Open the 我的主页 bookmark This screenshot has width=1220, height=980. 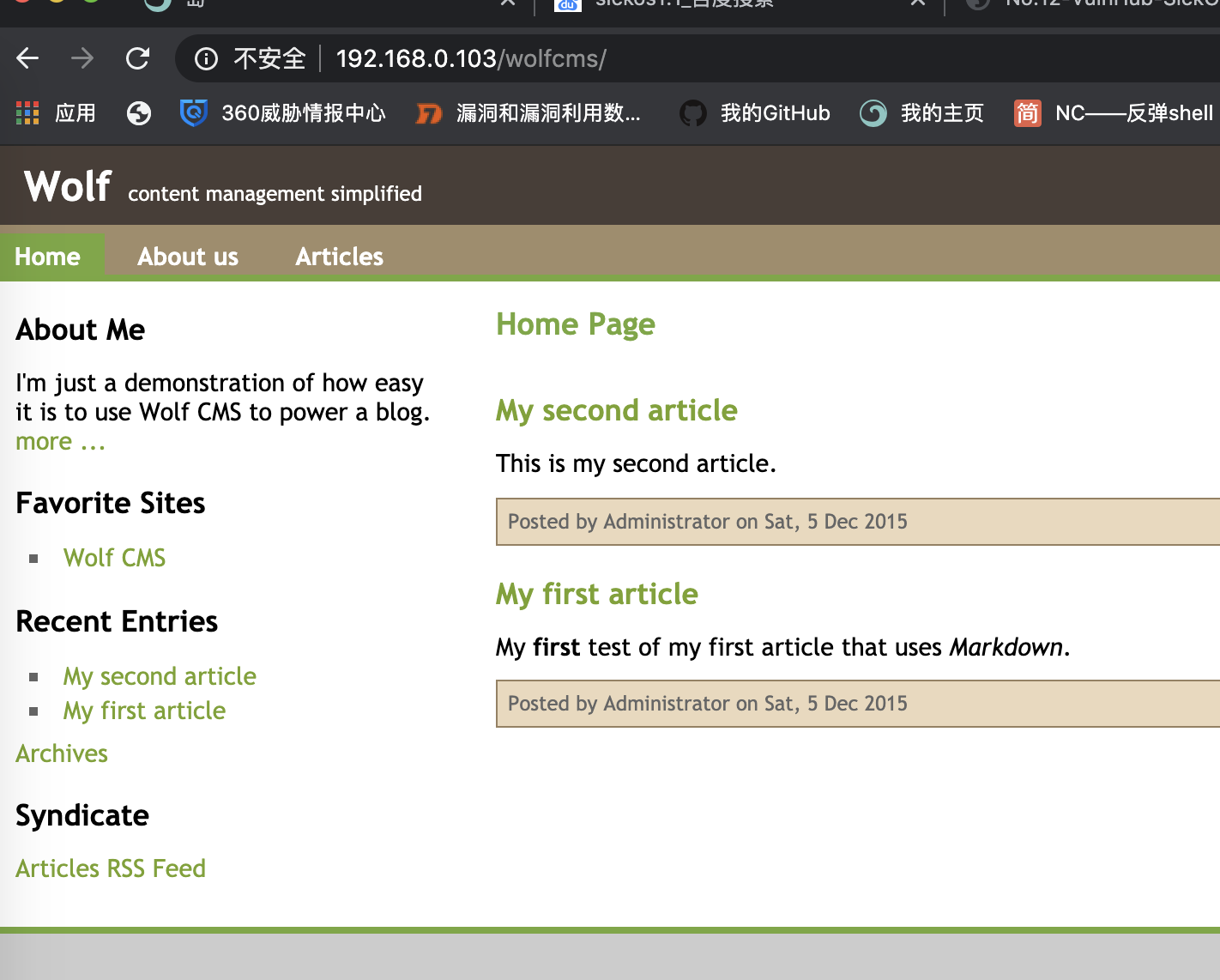click(x=922, y=112)
